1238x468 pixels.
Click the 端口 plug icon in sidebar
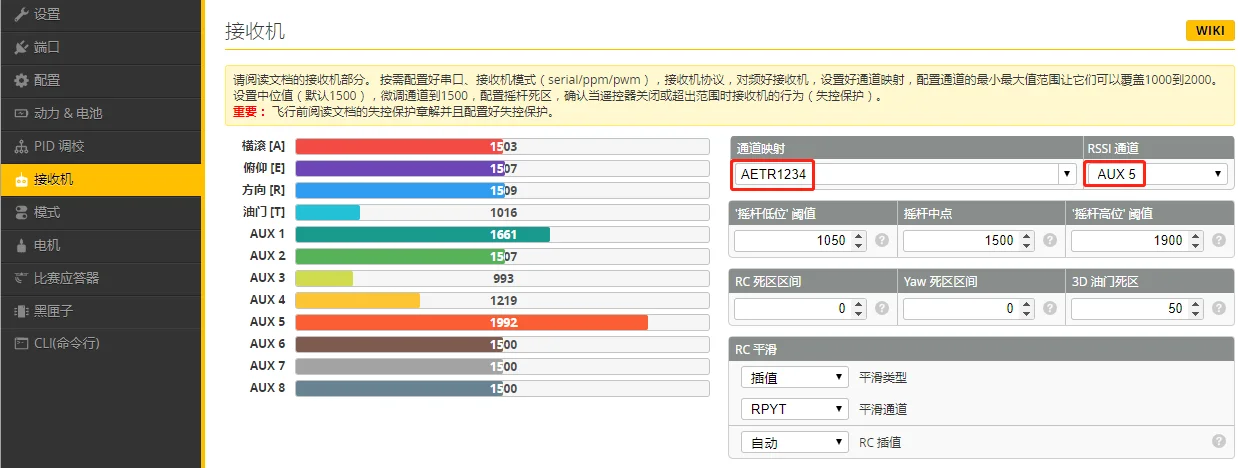coord(21,47)
